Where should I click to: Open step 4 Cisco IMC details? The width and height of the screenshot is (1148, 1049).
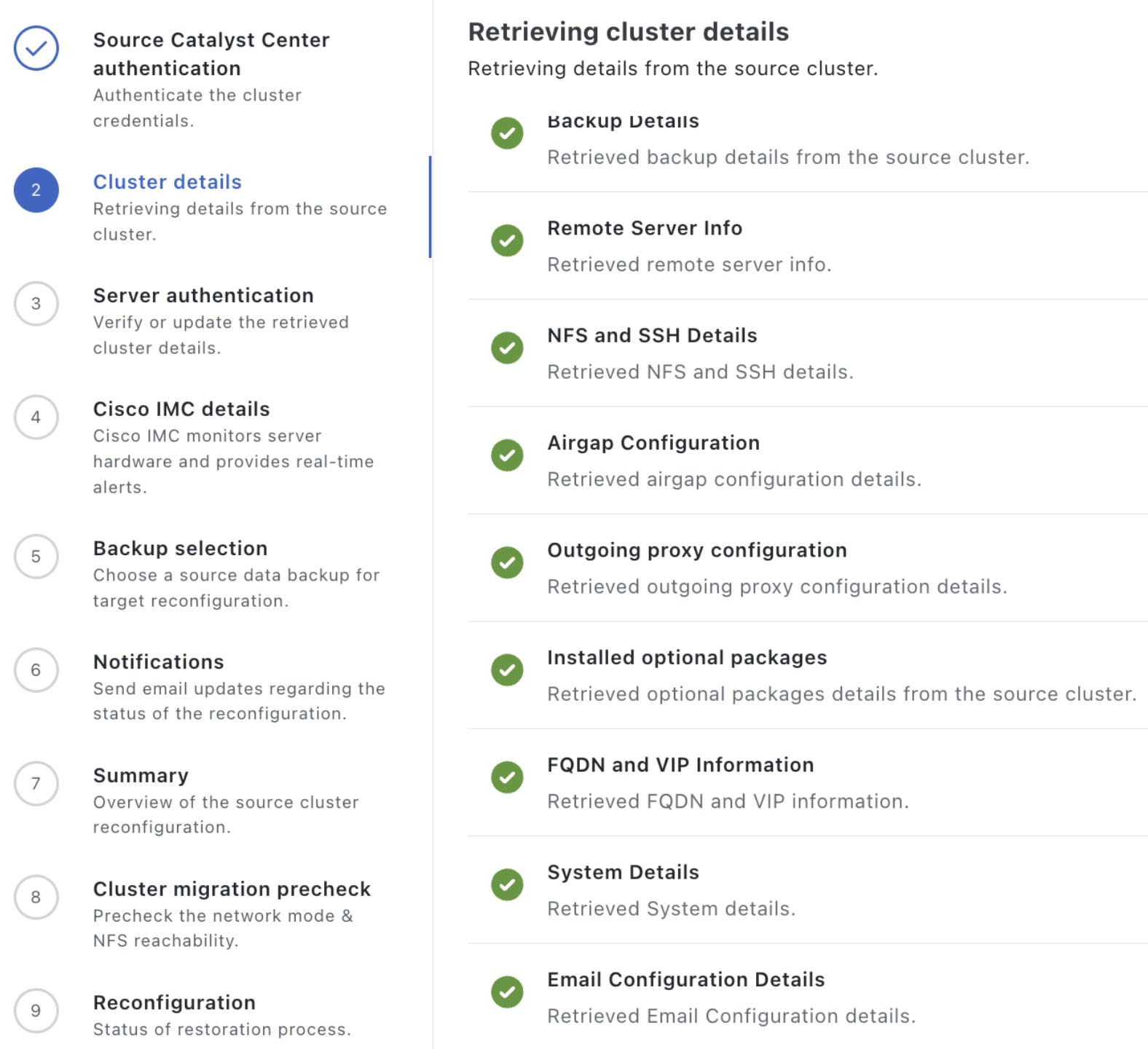tap(36, 417)
